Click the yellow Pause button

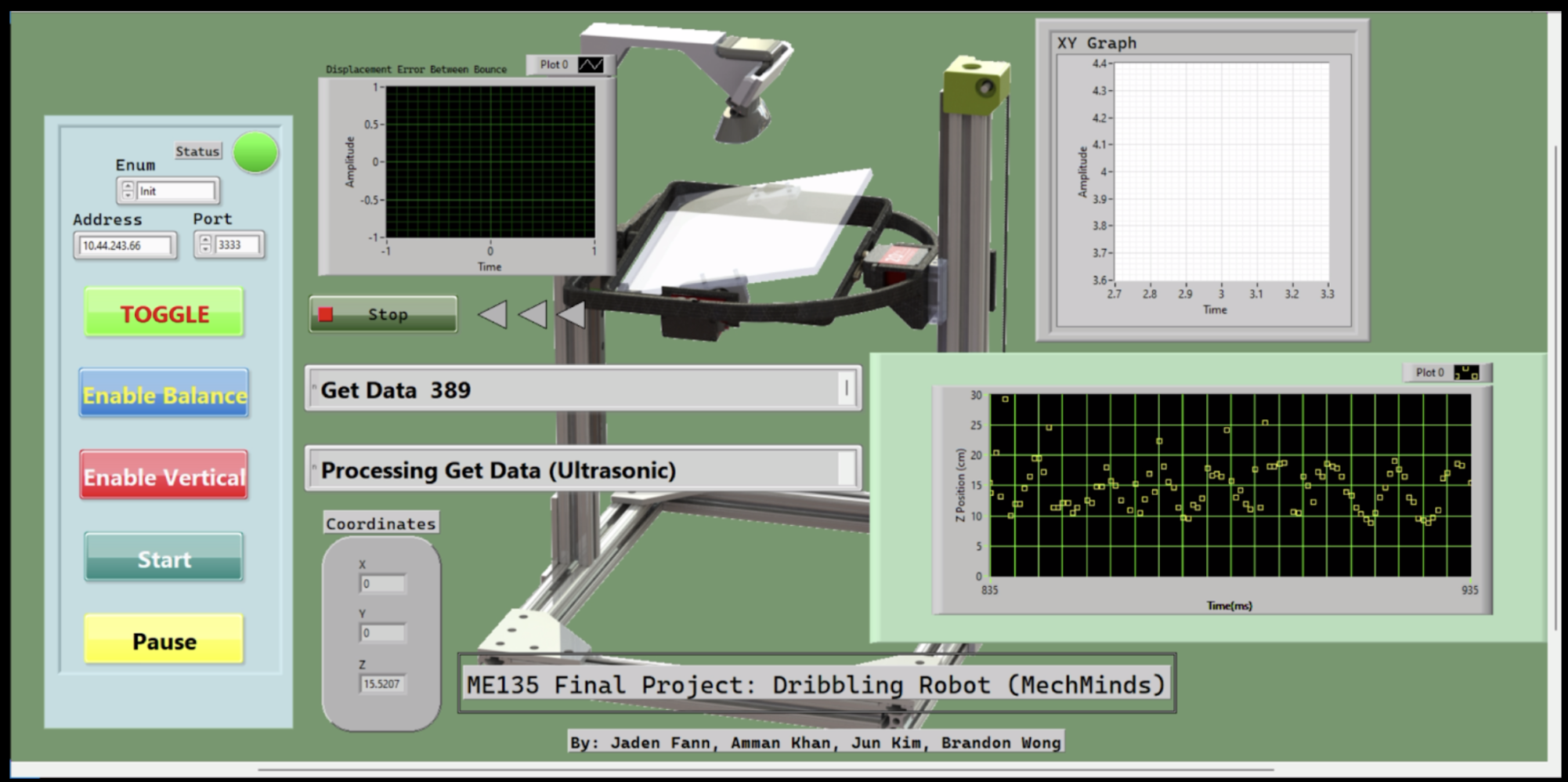pos(164,639)
